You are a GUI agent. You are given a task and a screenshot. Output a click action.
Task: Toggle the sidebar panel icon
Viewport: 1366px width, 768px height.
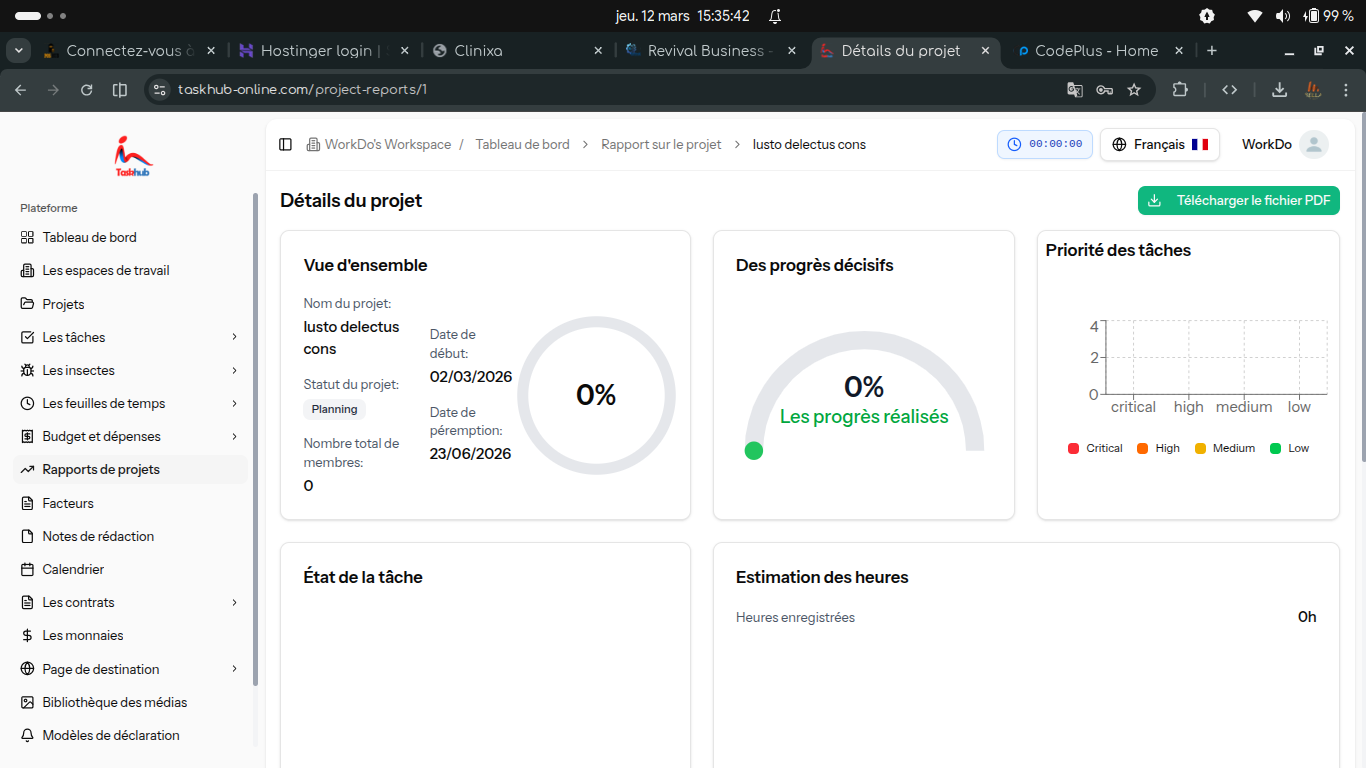[285, 145]
